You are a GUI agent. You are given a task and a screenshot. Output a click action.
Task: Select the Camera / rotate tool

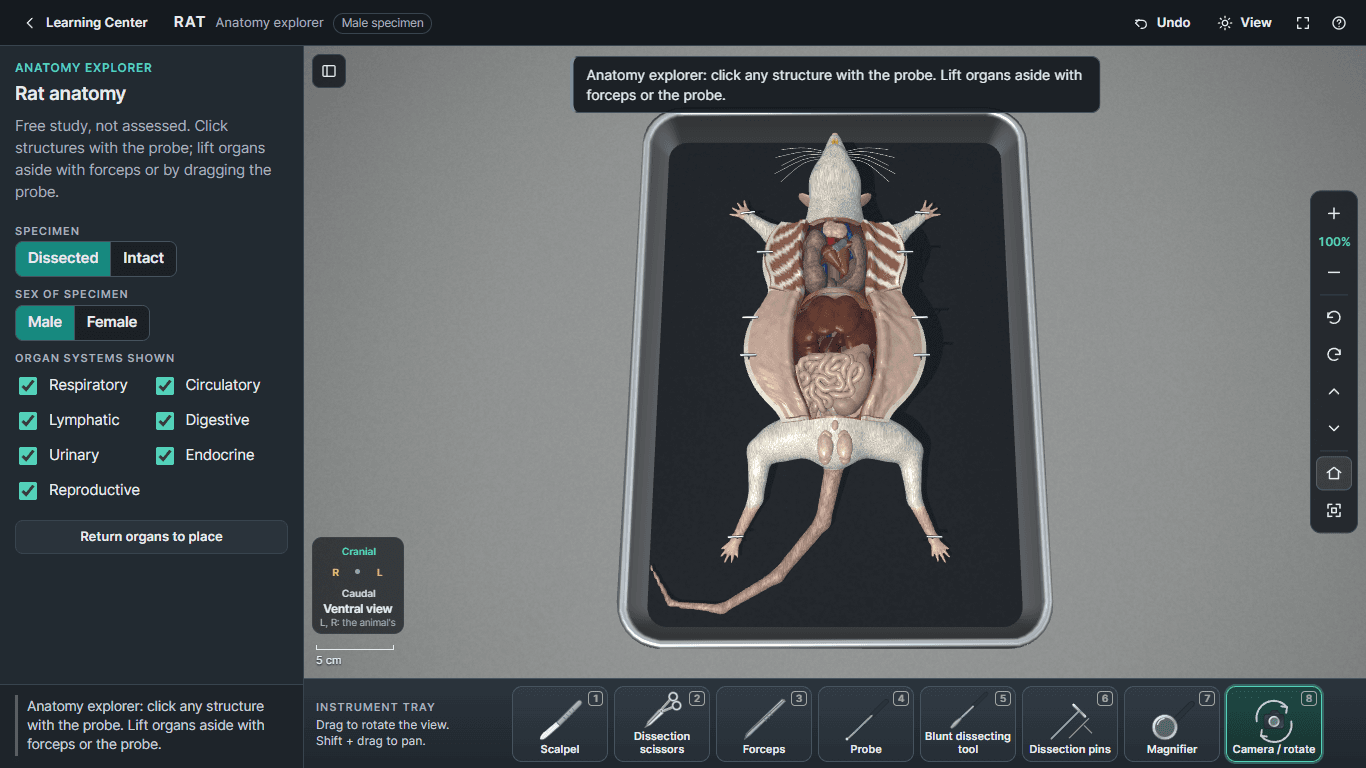click(x=1274, y=724)
